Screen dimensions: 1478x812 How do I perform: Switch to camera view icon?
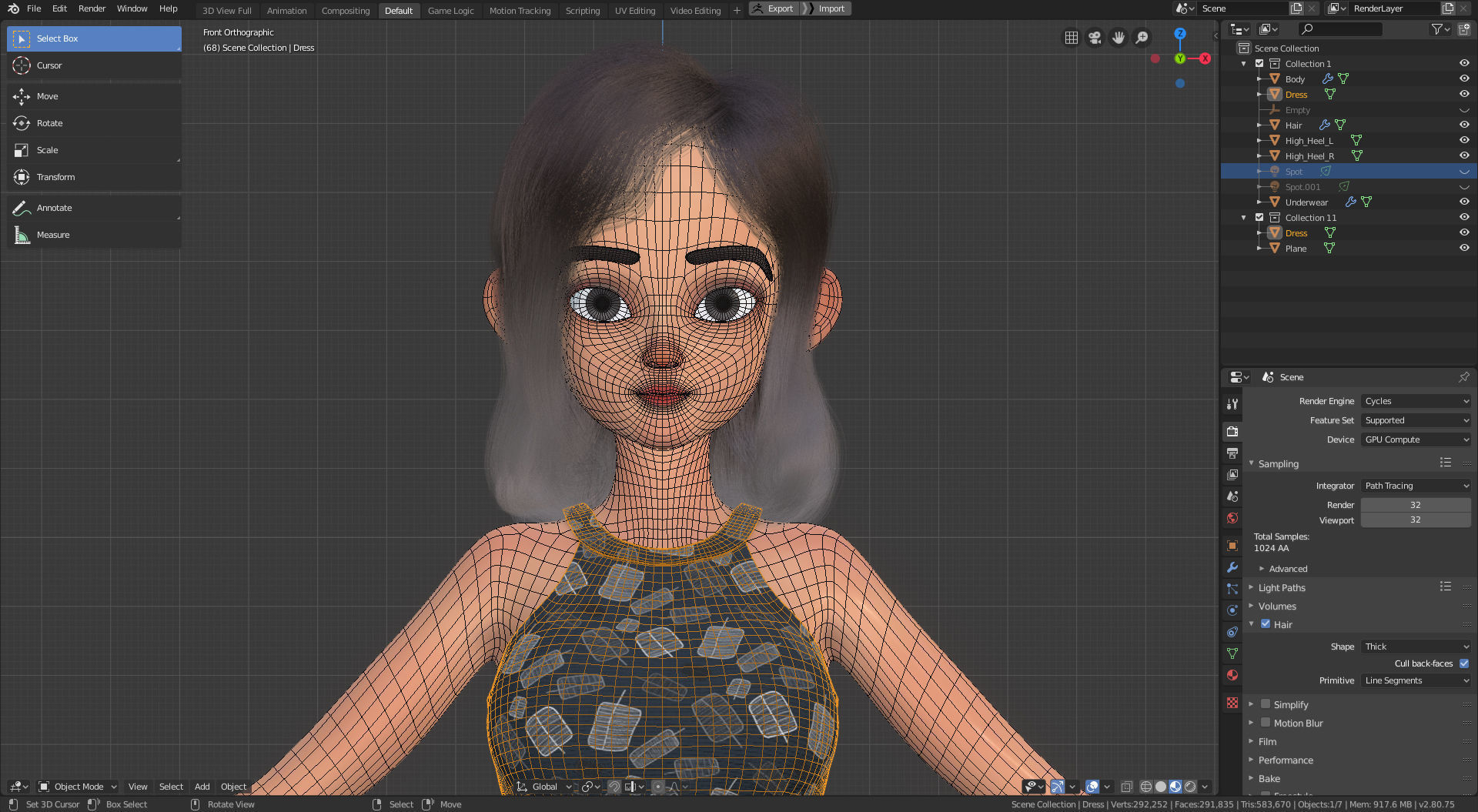[1095, 38]
